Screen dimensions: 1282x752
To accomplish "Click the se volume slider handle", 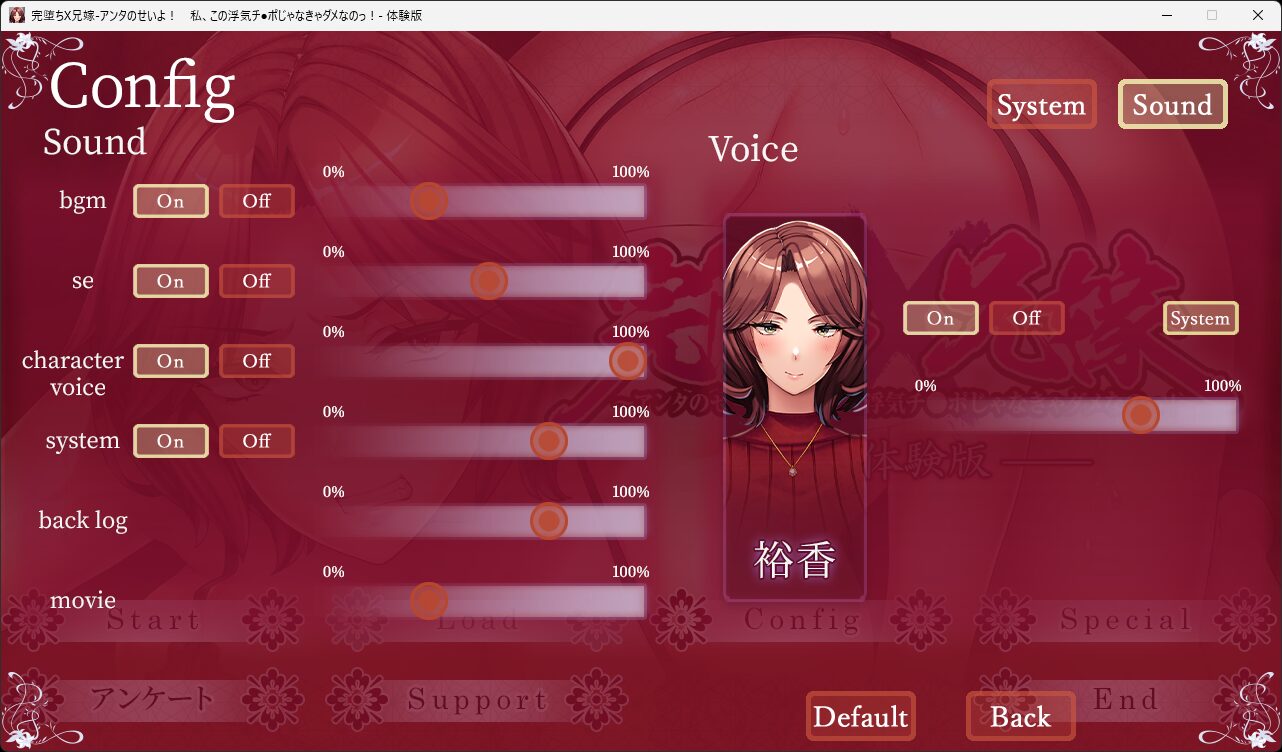I will point(489,281).
